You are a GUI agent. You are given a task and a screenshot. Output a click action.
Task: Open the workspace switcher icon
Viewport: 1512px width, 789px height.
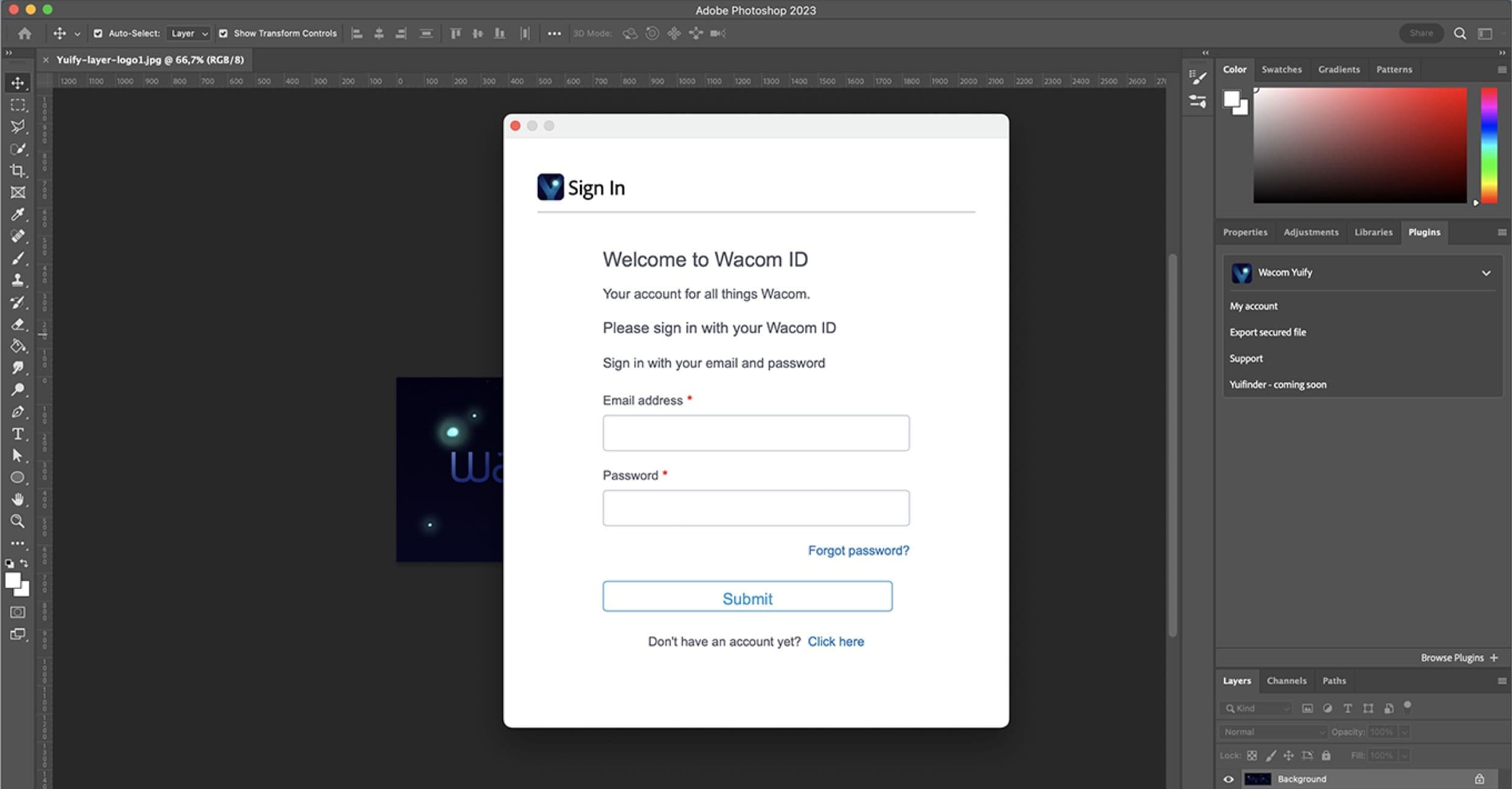pos(1485,33)
